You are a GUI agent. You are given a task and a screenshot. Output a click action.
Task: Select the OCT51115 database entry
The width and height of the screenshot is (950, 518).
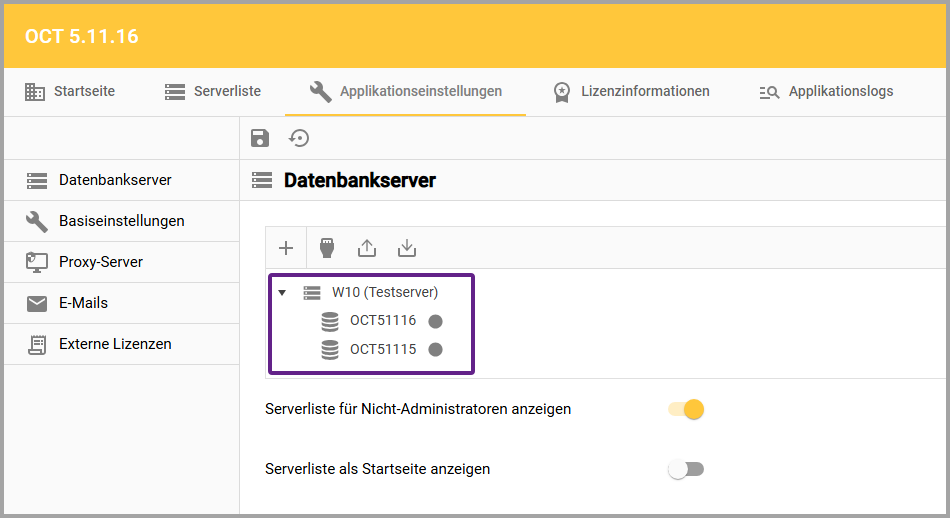(383, 350)
